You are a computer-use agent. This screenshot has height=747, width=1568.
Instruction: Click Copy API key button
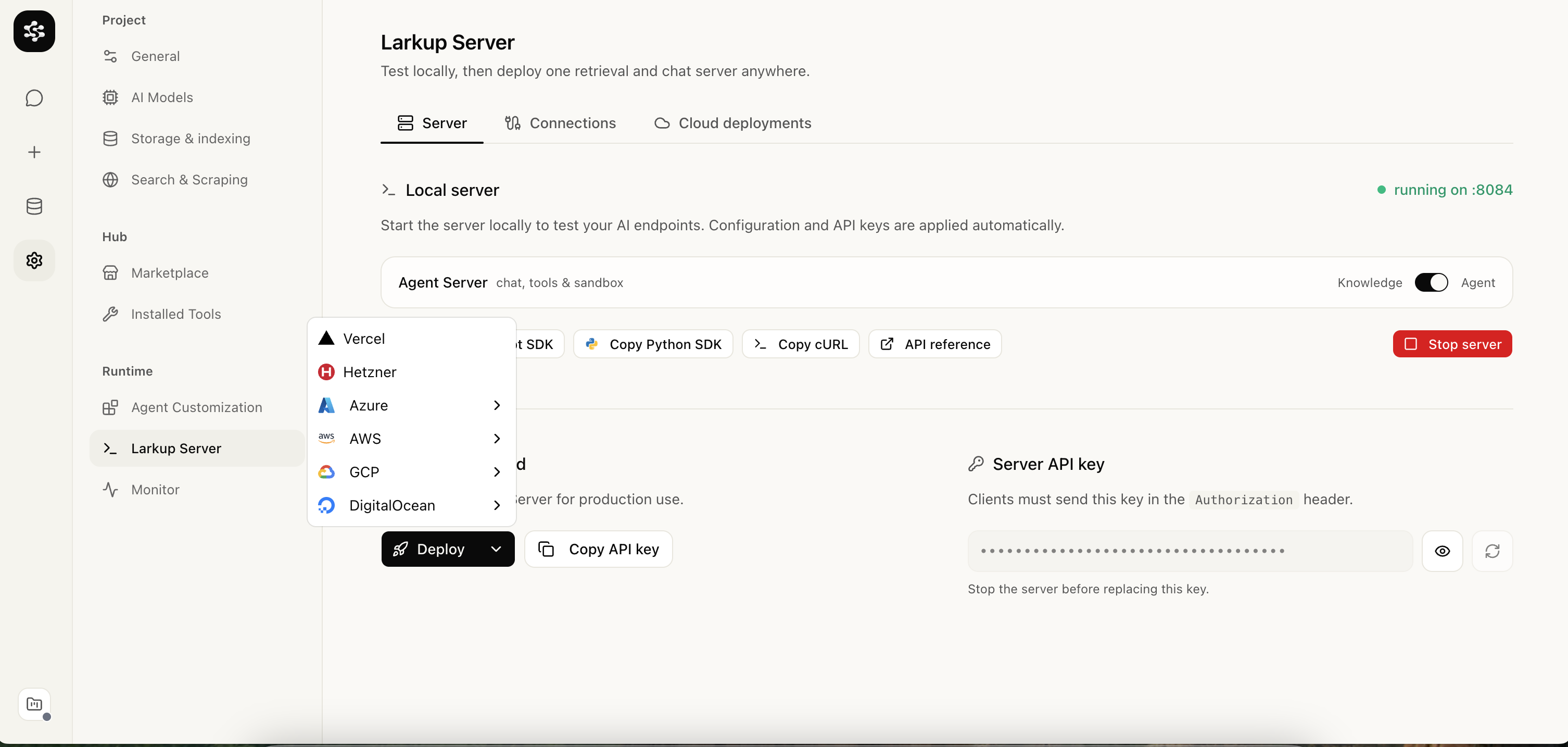(x=598, y=549)
